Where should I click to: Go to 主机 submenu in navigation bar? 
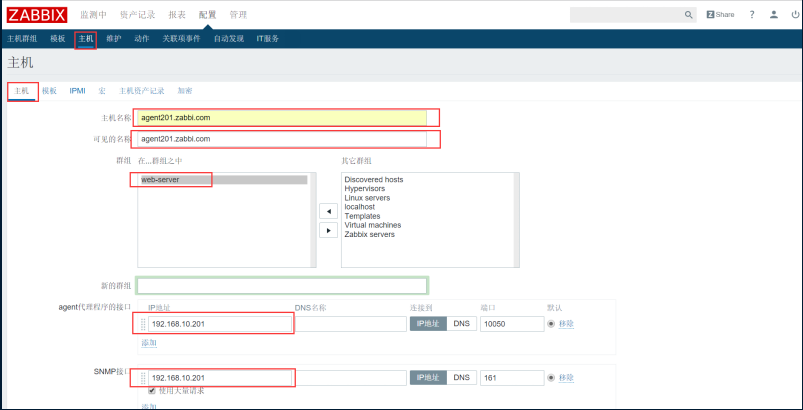[86, 39]
